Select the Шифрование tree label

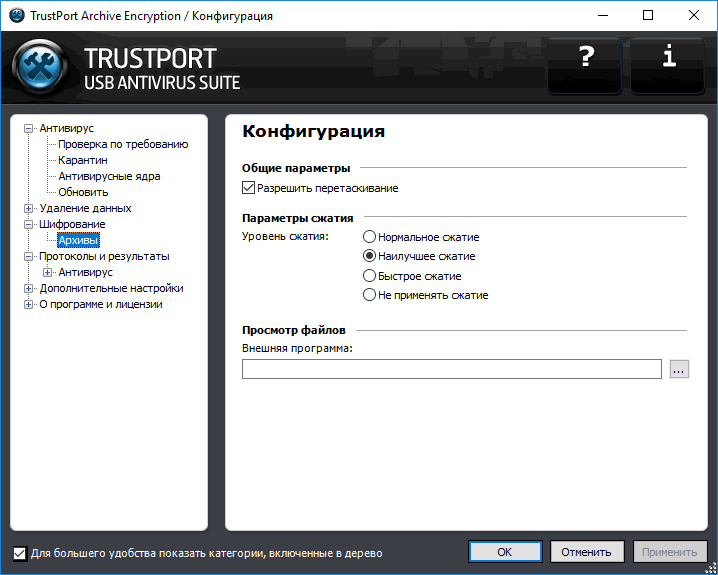click(x=72, y=224)
